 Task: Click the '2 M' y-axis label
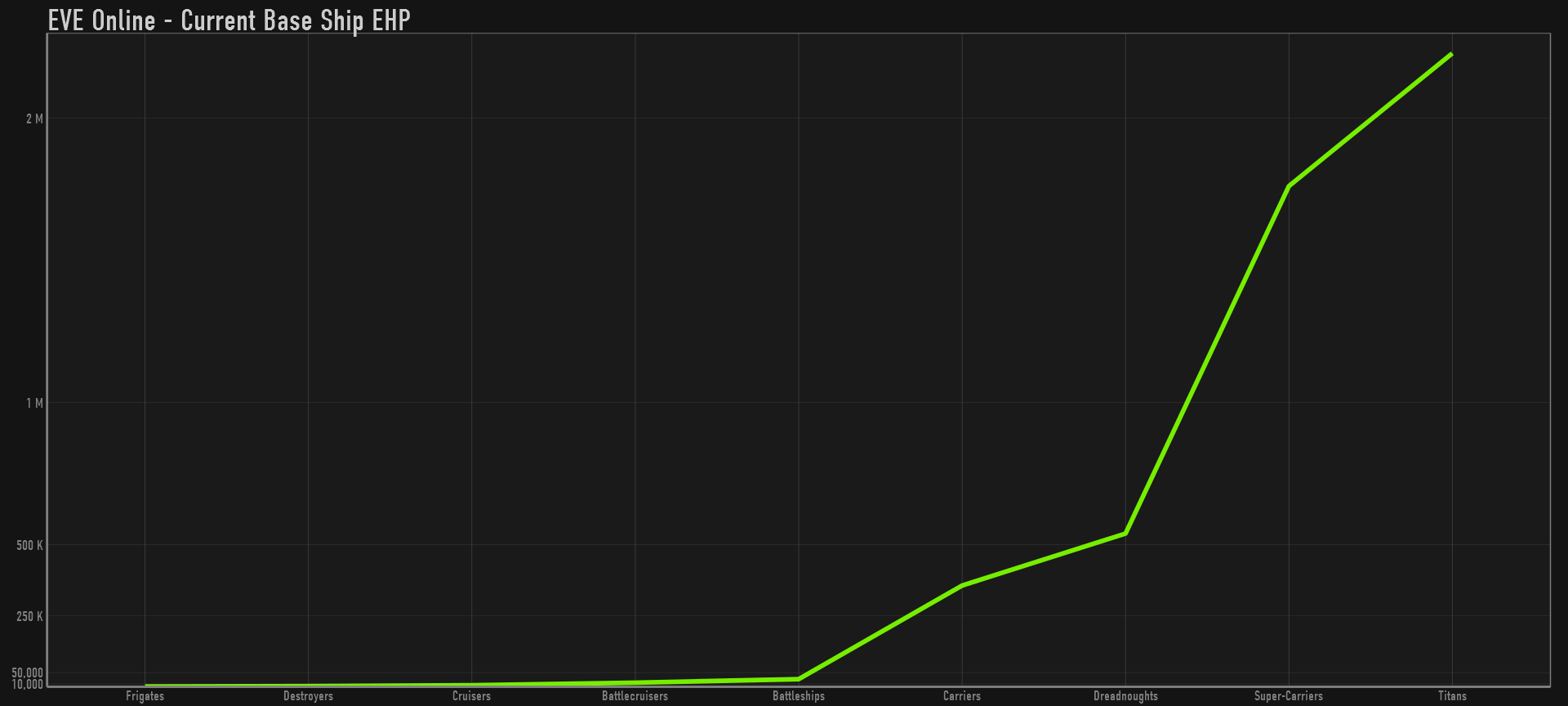(x=34, y=119)
